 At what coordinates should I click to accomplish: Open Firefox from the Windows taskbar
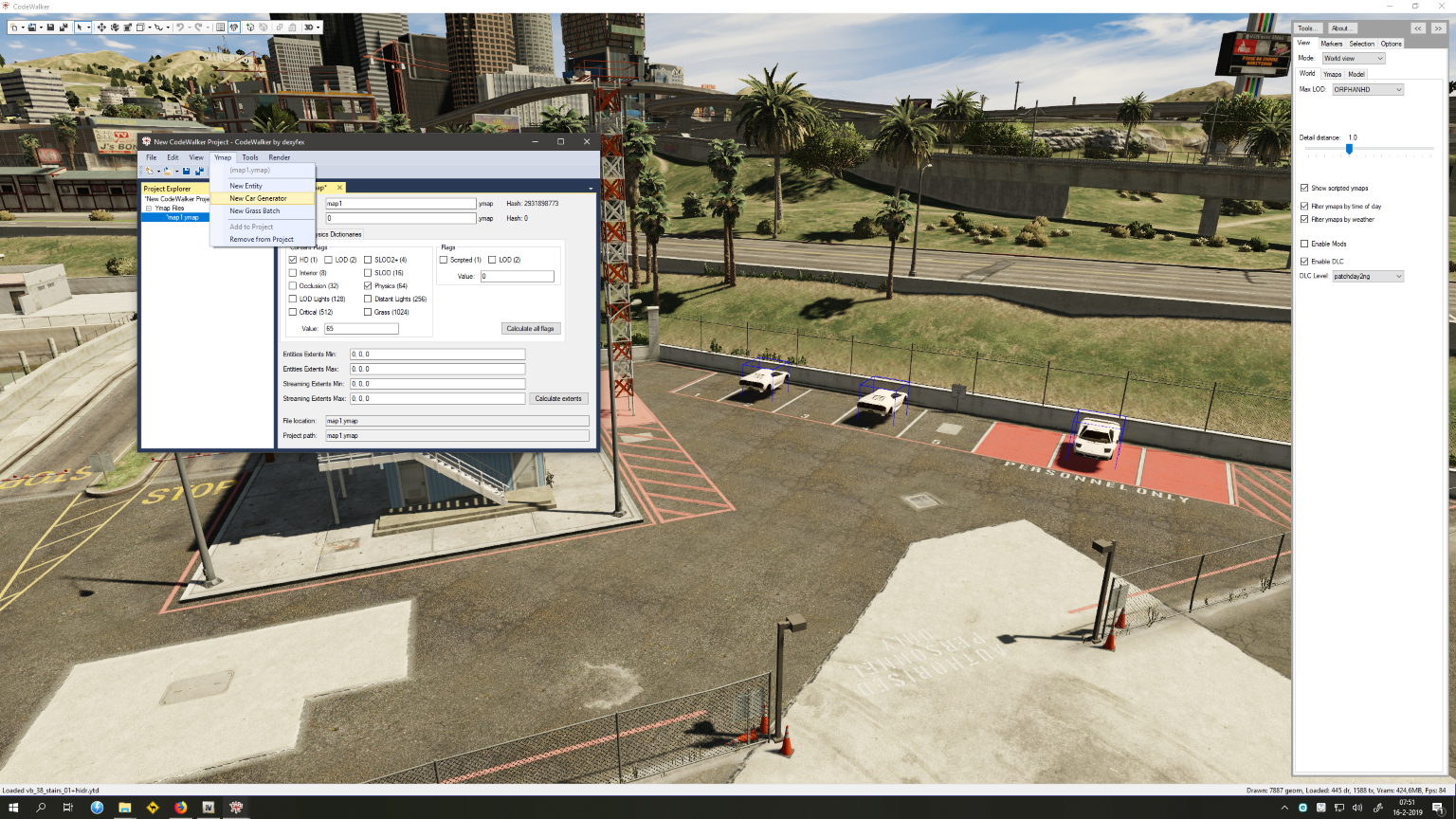180,808
